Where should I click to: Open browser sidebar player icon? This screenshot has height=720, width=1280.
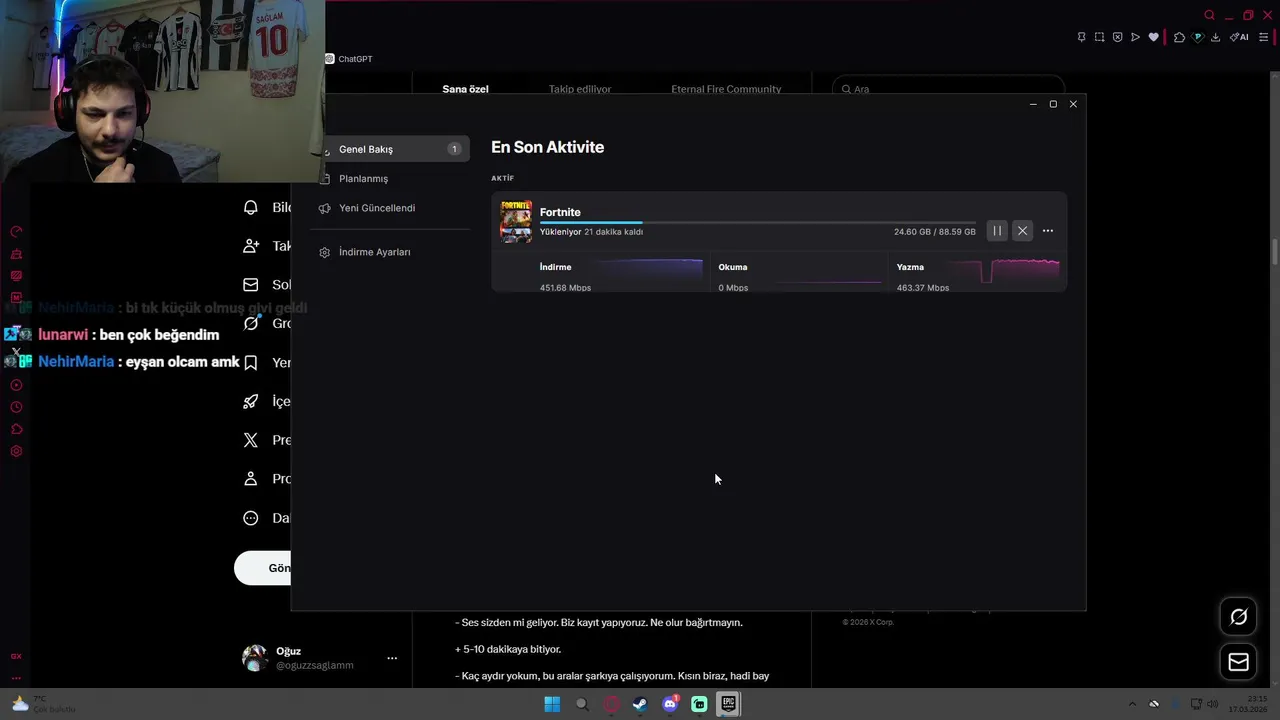point(16,385)
